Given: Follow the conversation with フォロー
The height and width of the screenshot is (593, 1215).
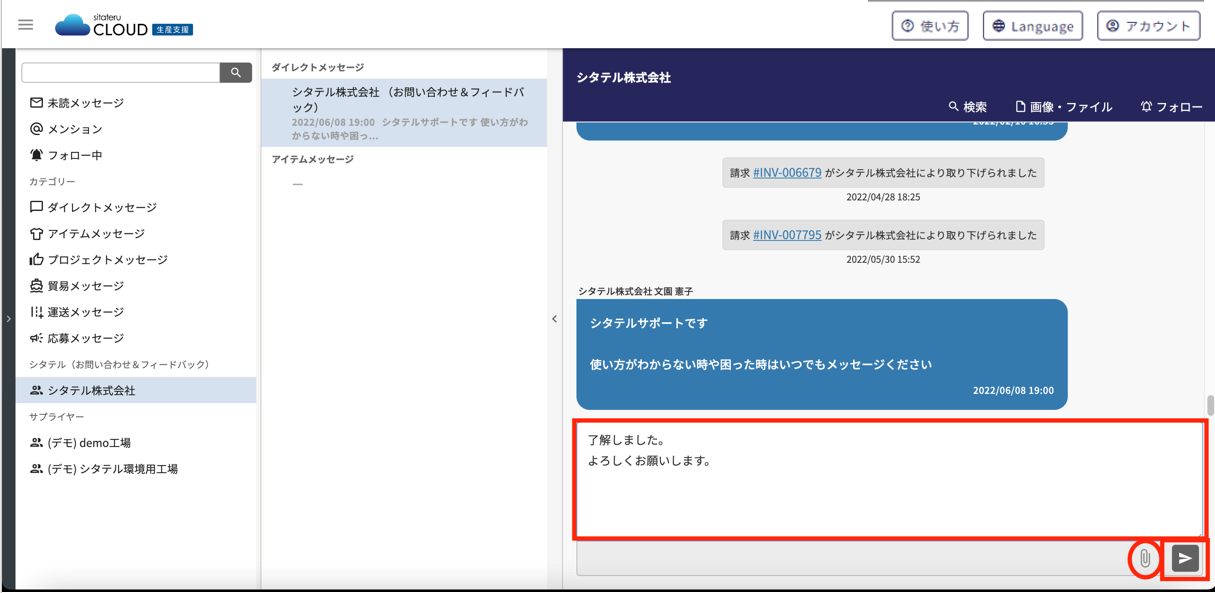Looking at the screenshot, I should 1171,106.
